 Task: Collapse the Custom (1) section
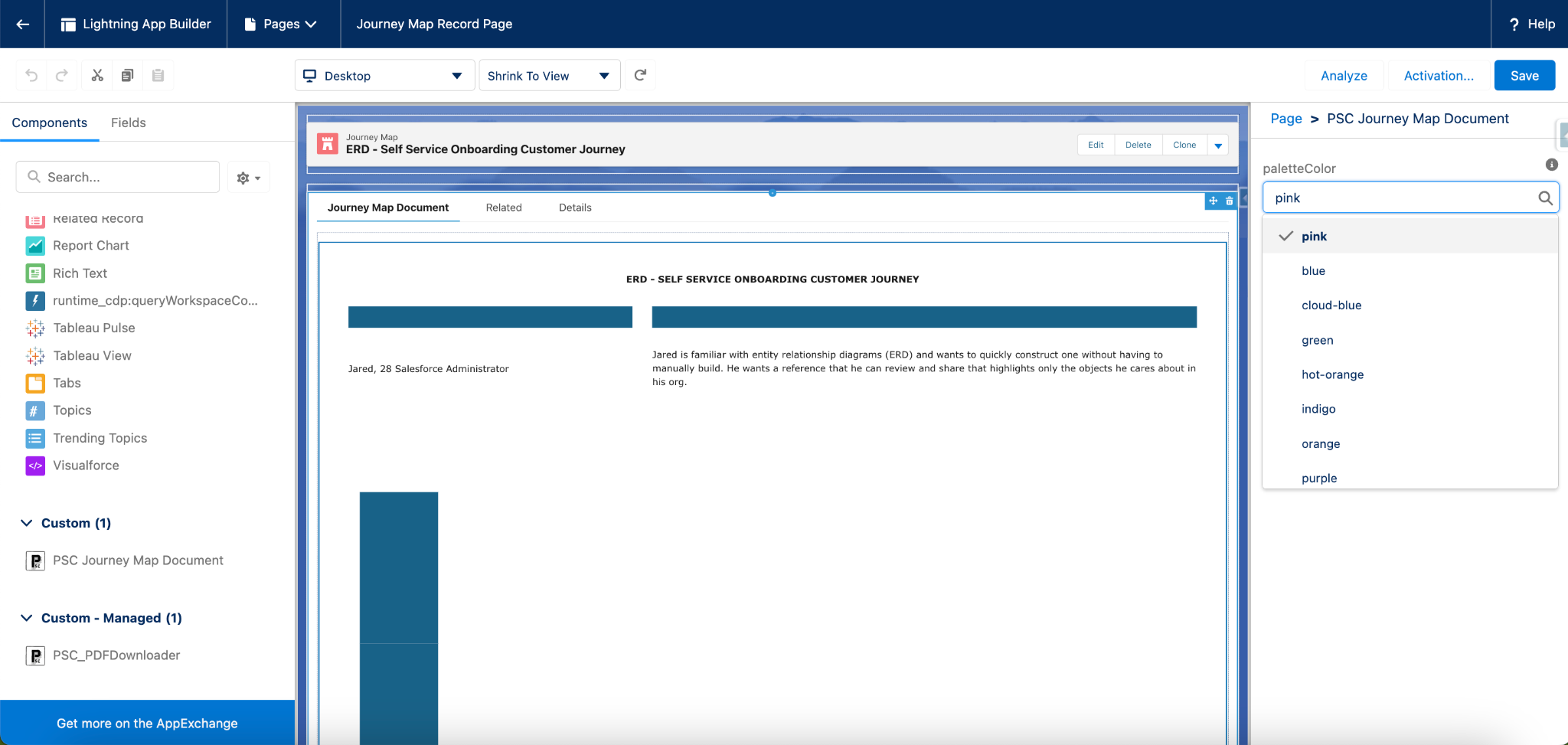[x=66, y=523]
